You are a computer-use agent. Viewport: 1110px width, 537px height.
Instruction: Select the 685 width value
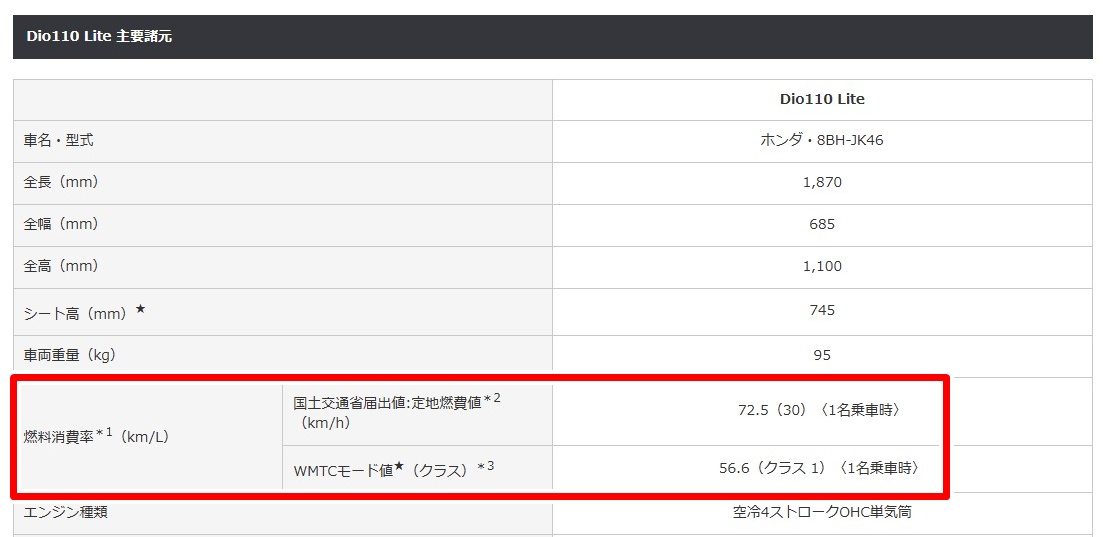(x=821, y=225)
